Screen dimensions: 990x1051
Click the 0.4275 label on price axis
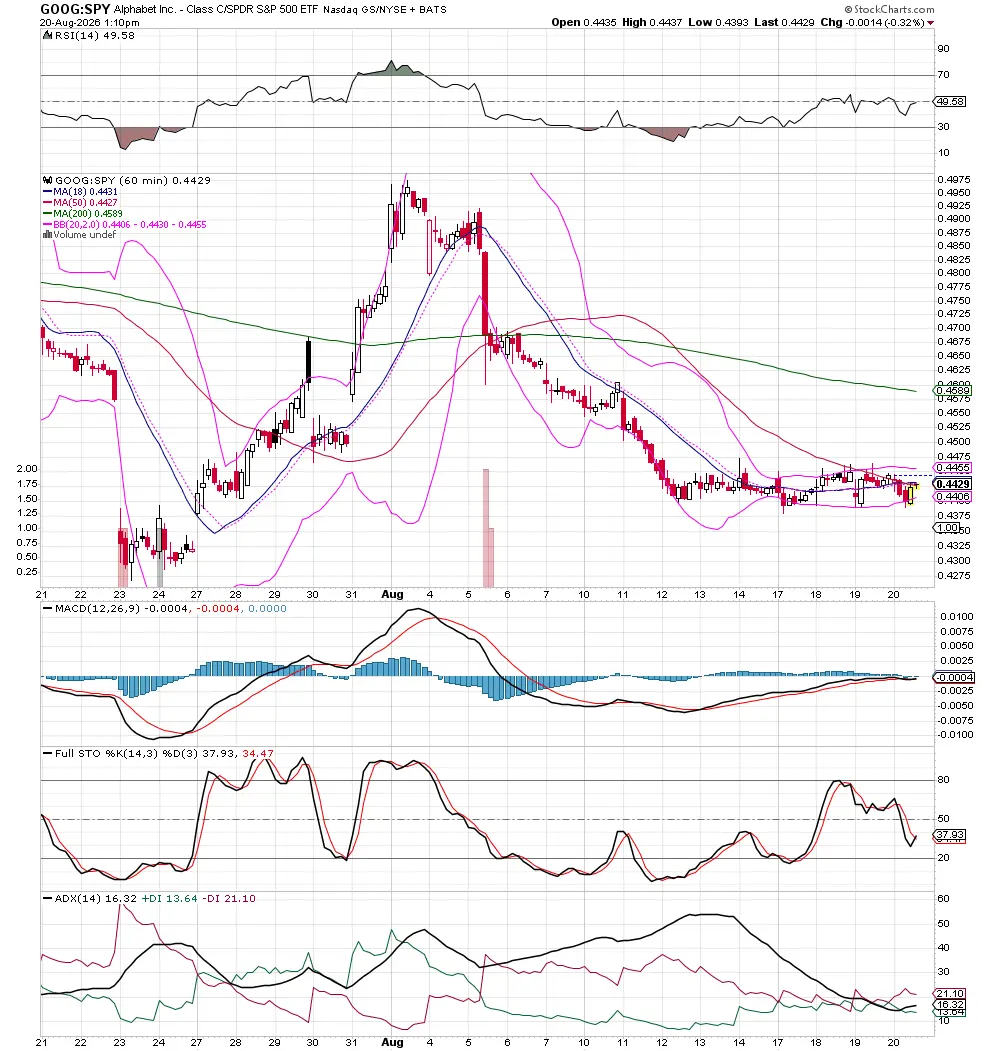click(x=954, y=575)
